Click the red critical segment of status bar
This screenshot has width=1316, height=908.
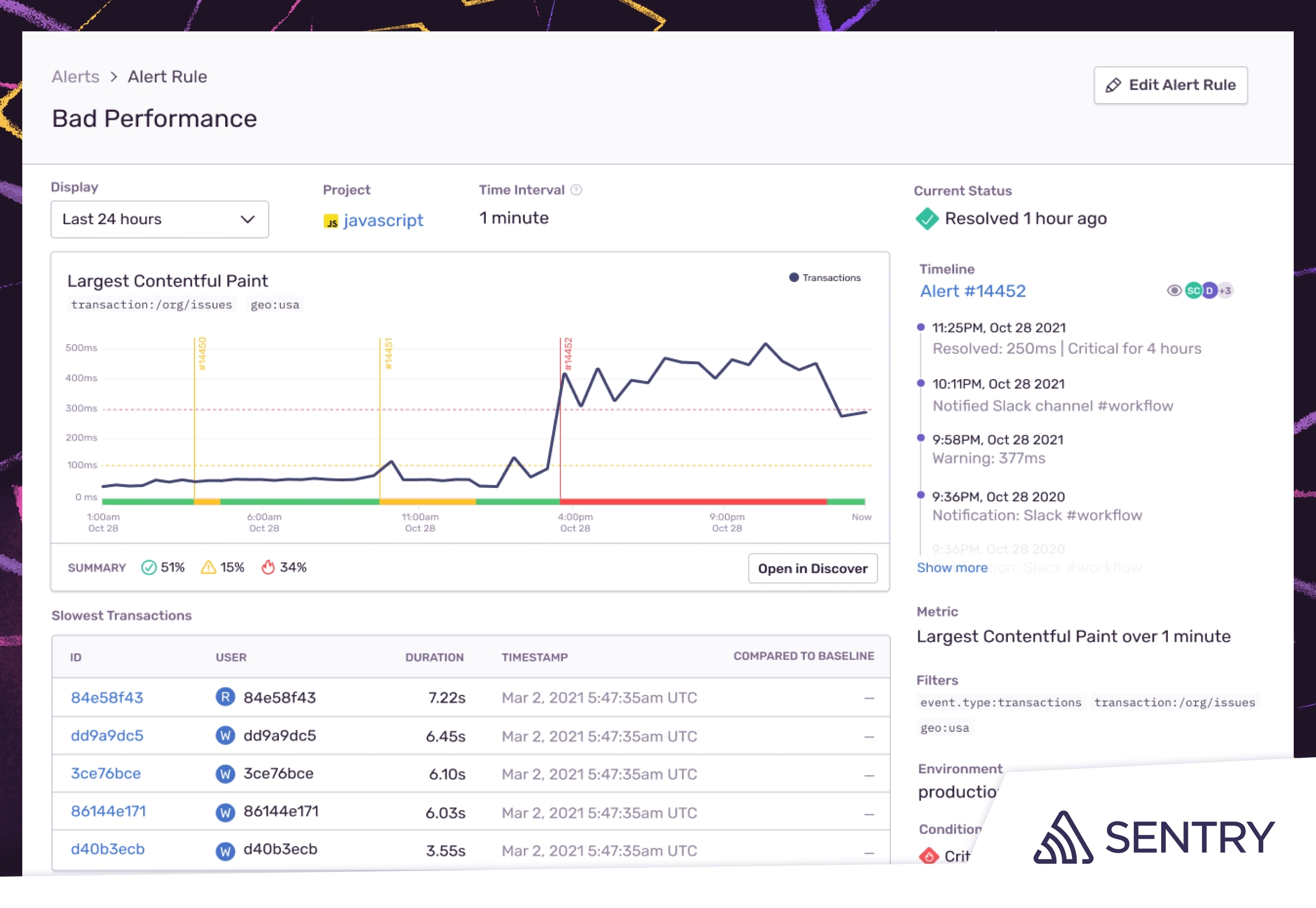point(692,502)
